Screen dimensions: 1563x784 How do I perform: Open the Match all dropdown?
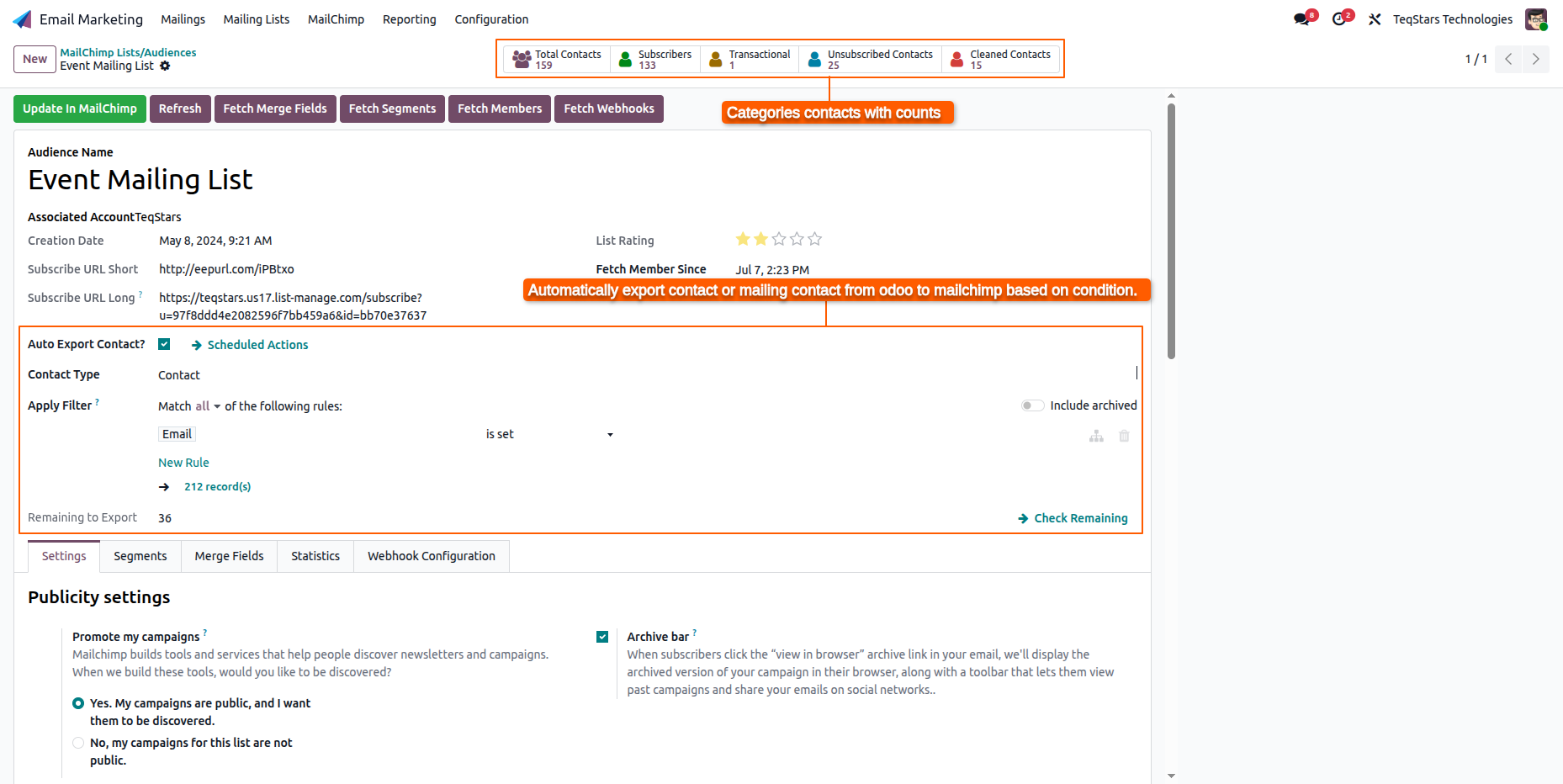pyautogui.click(x=208, y=406)
